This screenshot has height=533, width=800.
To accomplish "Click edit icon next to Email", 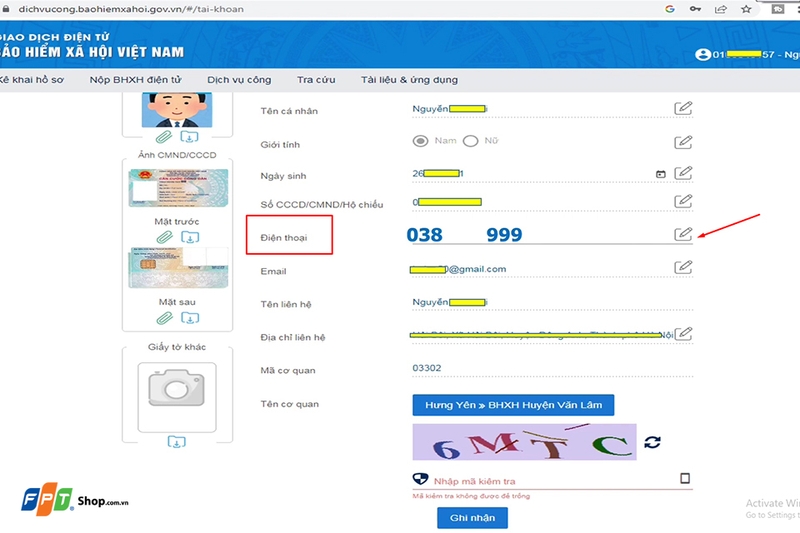I will pyautogui.click(x=683, y=267).
